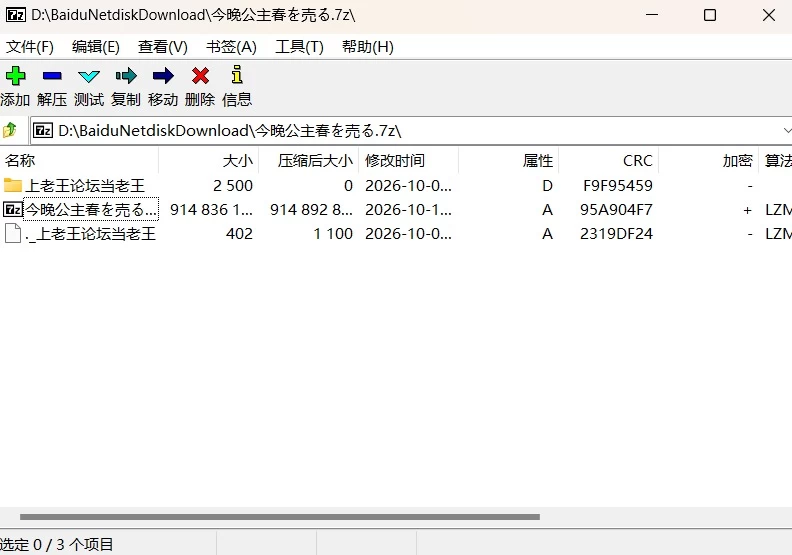Click the 7z icon in title bar
792x555 pixels.
pyautogui.click(x=16, y=15)
